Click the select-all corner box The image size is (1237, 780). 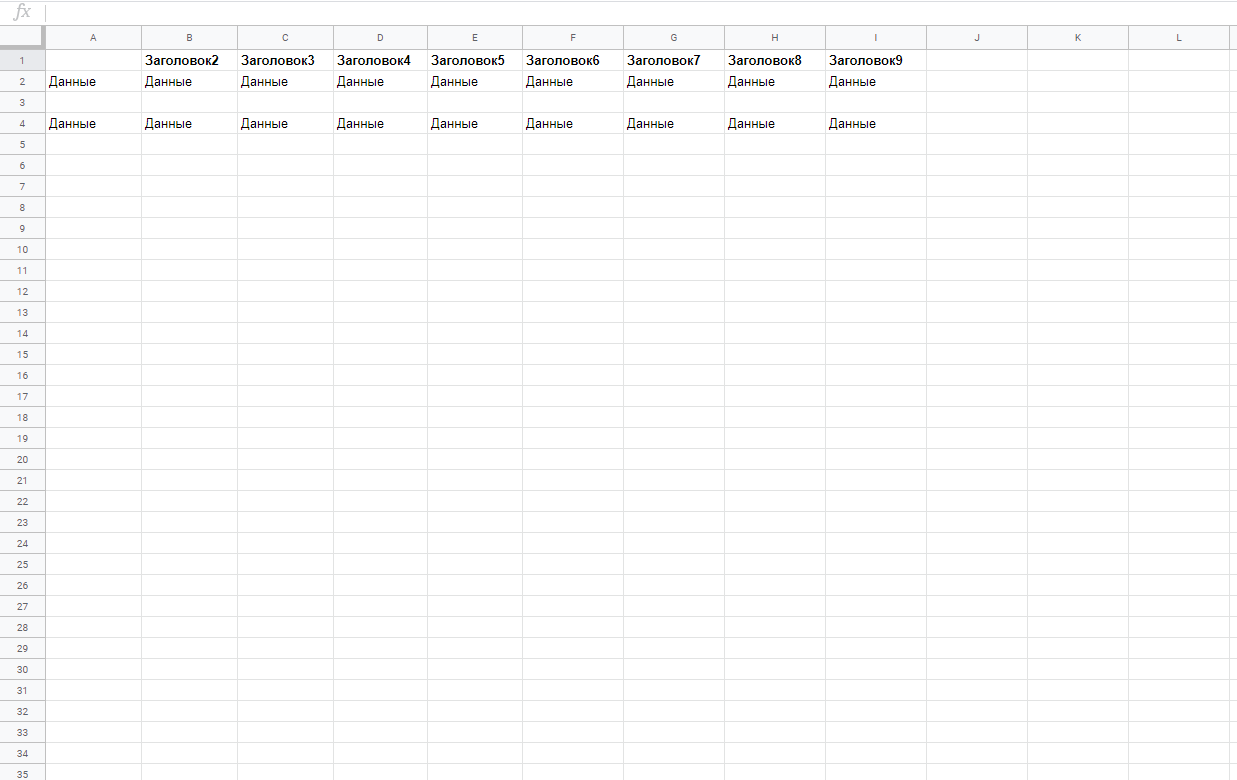(22, 38)
